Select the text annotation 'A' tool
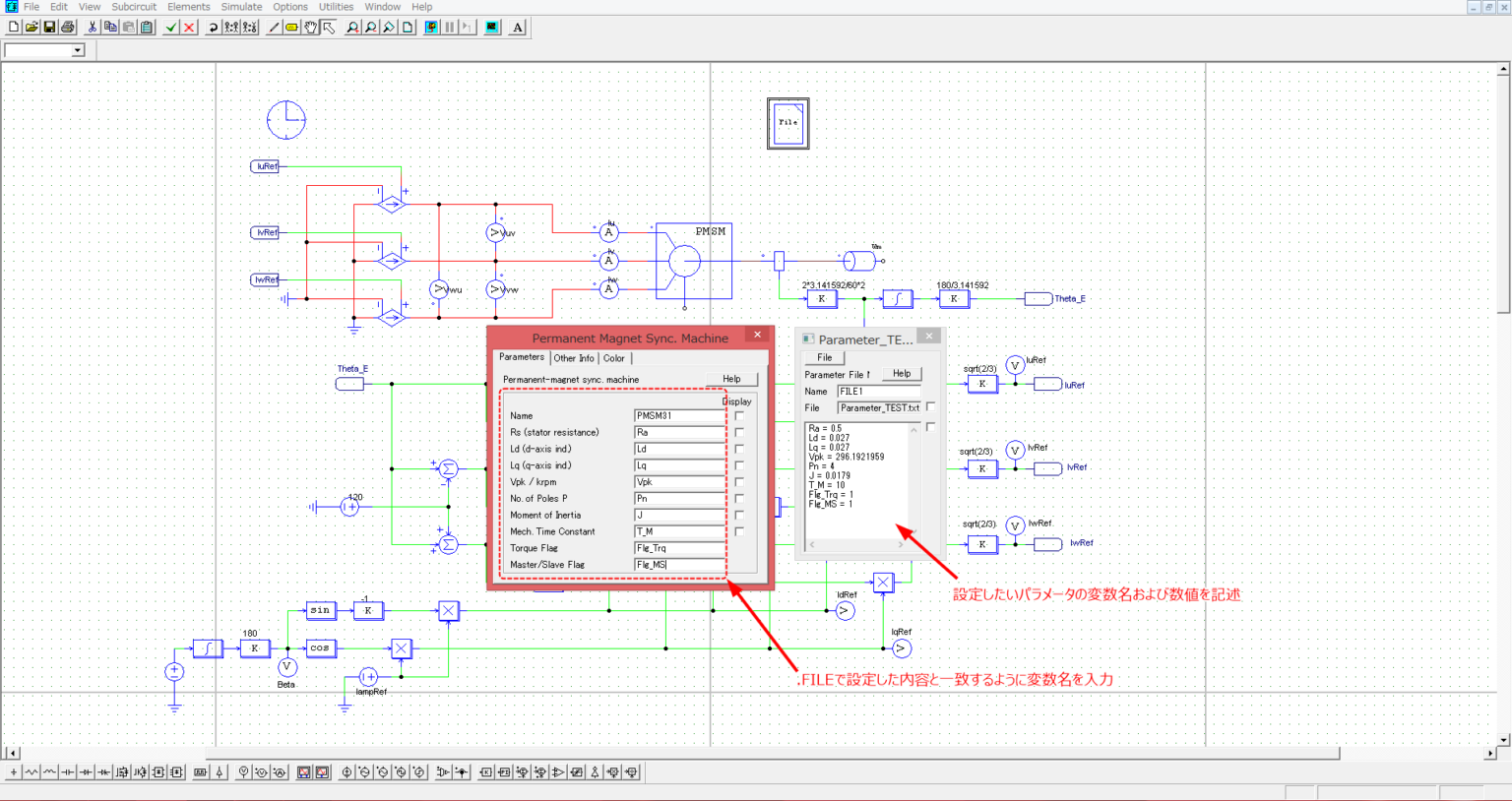Screen dimensions: 1512x801 [x=518, y=28]
